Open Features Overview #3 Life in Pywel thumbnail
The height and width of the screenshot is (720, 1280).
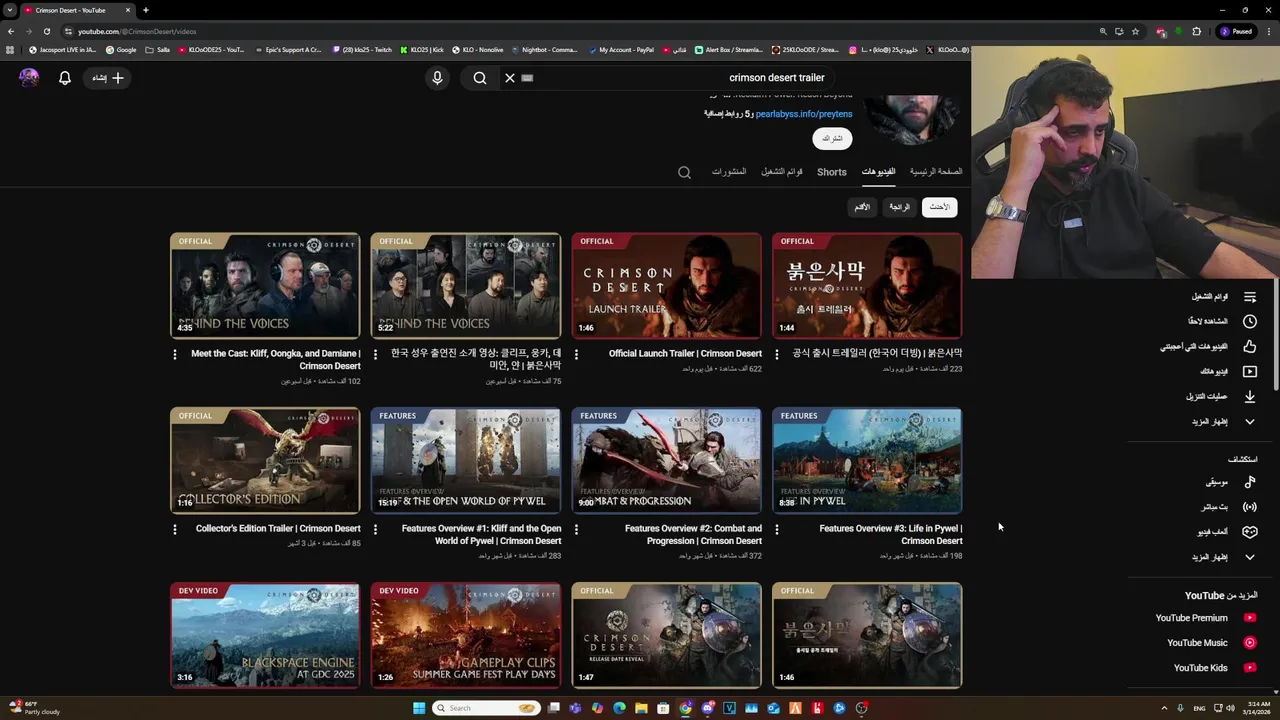point(867,461)
